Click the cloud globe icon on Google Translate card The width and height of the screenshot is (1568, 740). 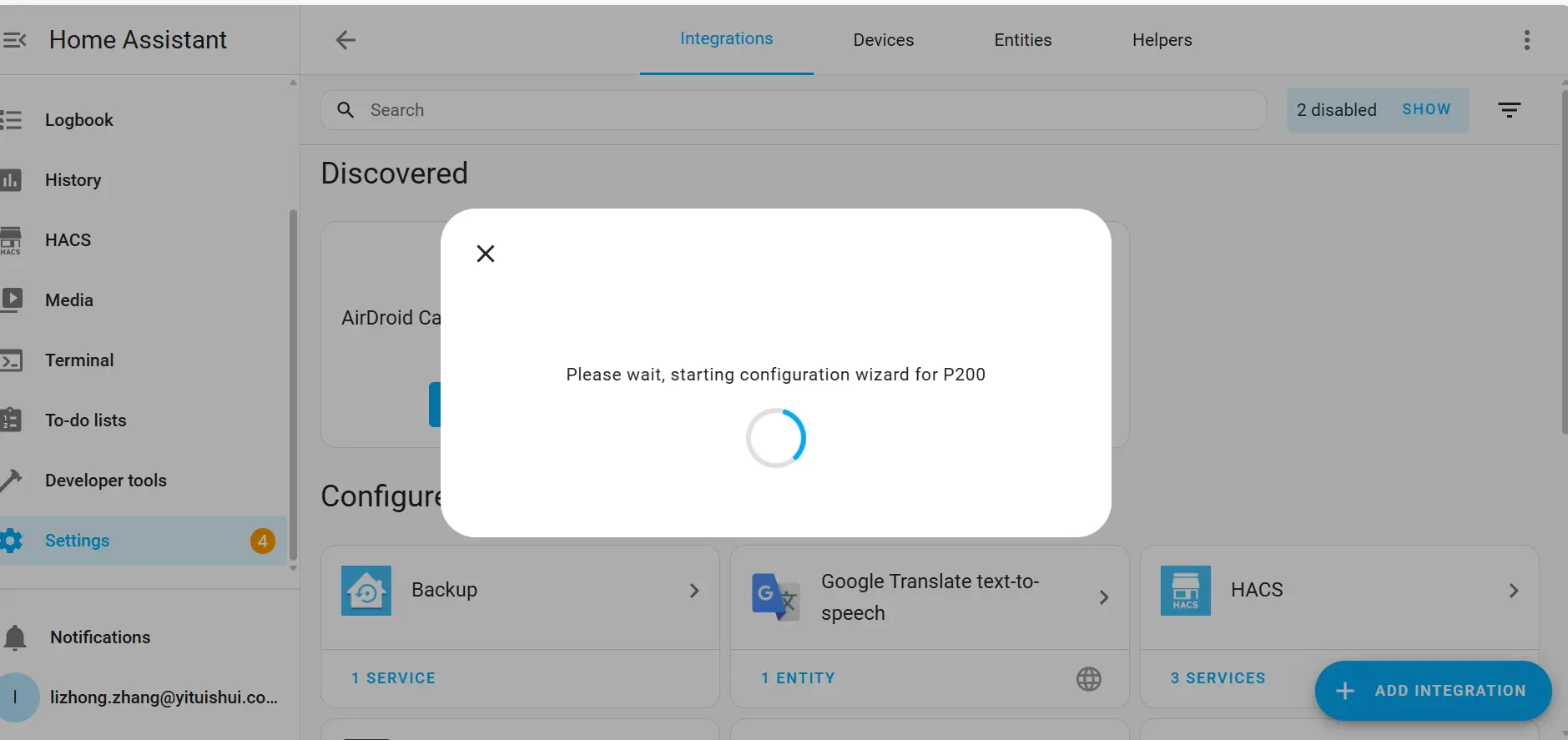[1088, 679]
